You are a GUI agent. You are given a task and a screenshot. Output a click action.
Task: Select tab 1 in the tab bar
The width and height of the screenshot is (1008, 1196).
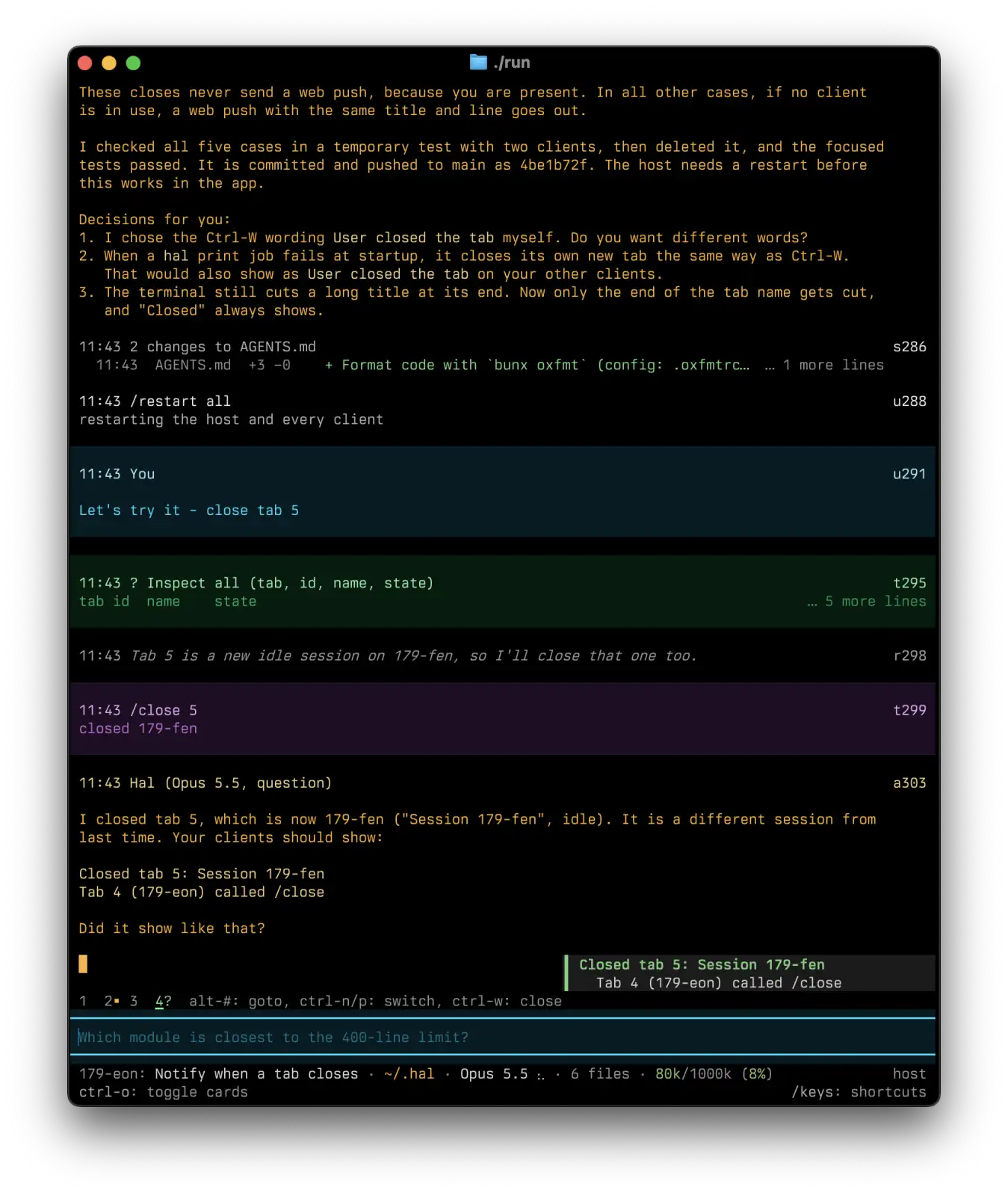pyautogui.click(x=83, y=1001)
